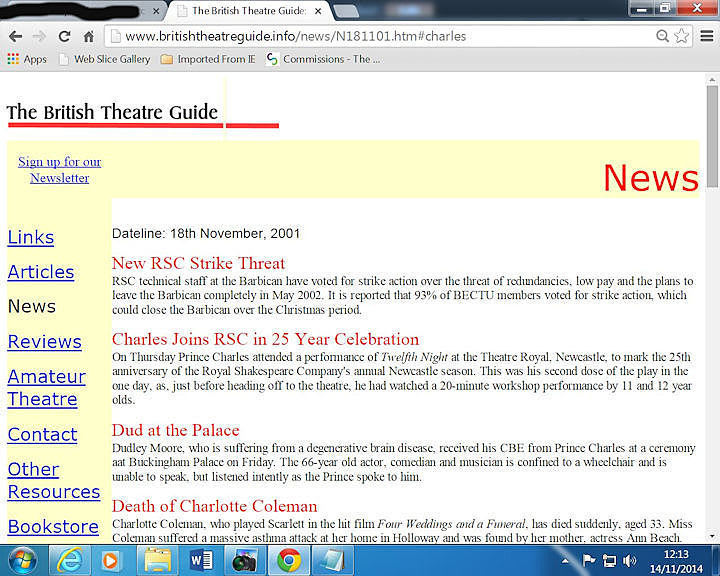
Task: Switch to Chrome on the taskbar
Action: click(x=288, y=561)
